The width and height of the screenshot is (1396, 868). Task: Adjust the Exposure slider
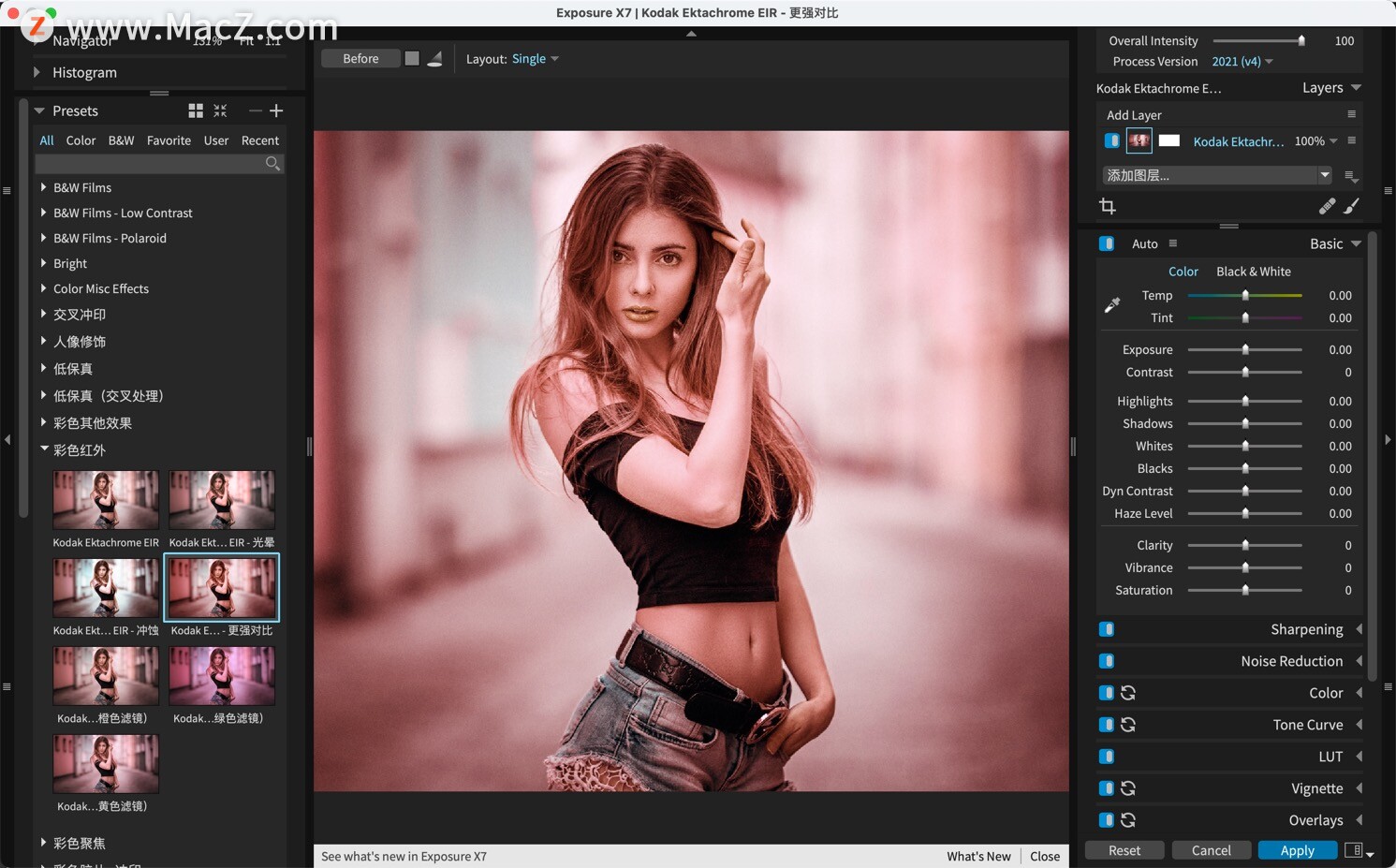[1245, 349]
